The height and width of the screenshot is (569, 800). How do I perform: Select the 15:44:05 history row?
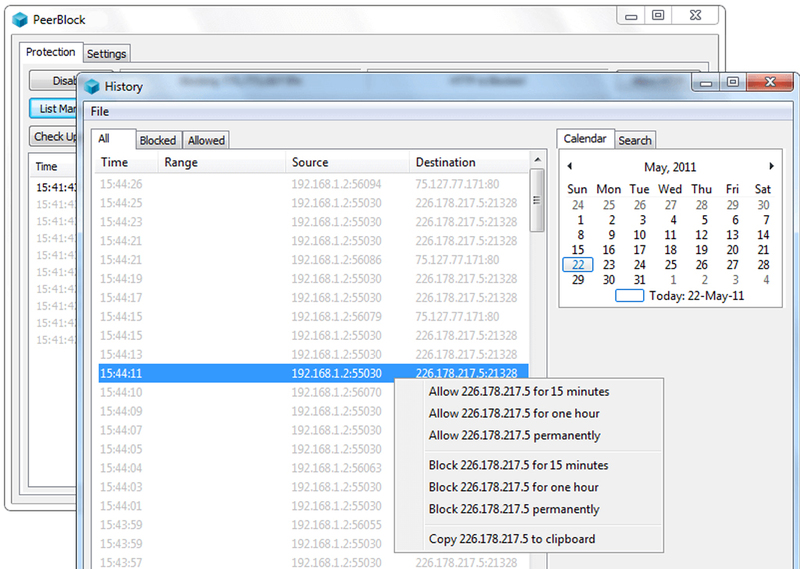pos(246,449)
